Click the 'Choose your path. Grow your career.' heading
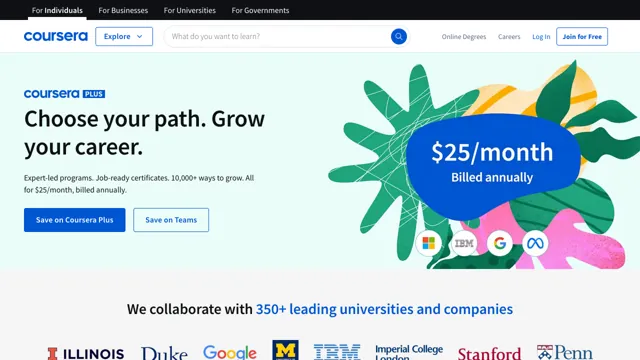640x360 pixels. point(144,133)
